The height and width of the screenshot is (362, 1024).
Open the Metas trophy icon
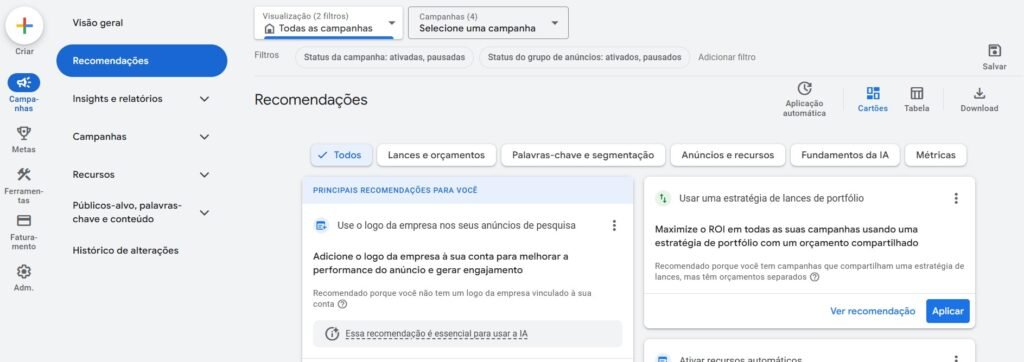(24, 133)
